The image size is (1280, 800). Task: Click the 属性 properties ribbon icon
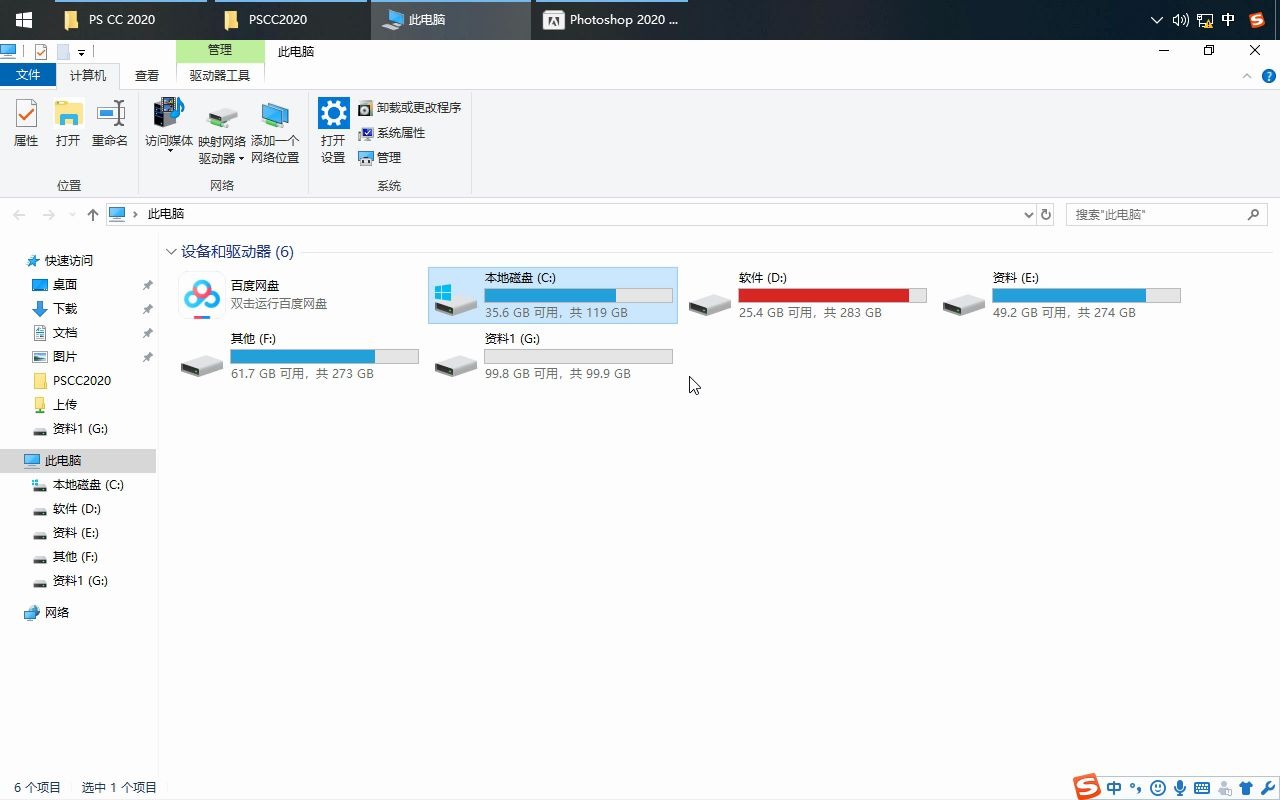(26, 123)
